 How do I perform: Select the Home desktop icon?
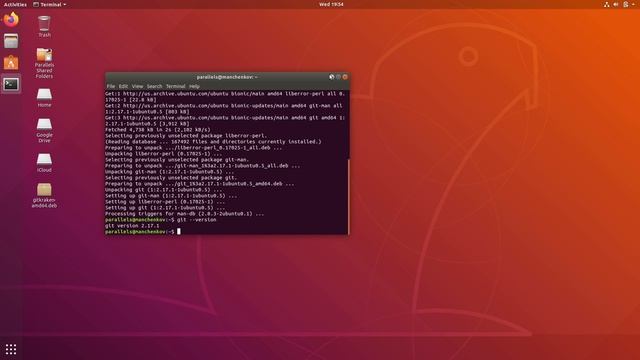[44, 98]
